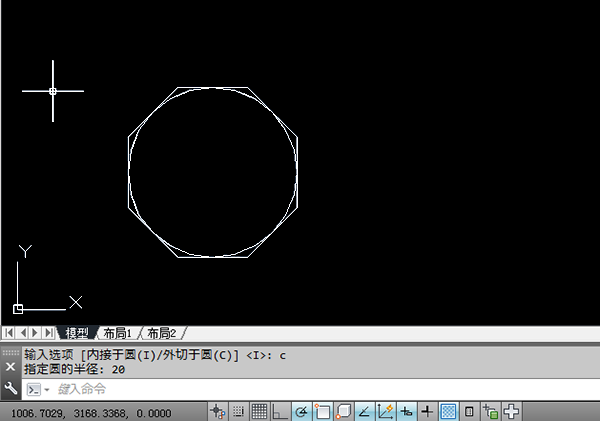This screenshot has height=421, width=600.
Task: Toggle Infer Constraints in the status bar
Action: point(218,412)
